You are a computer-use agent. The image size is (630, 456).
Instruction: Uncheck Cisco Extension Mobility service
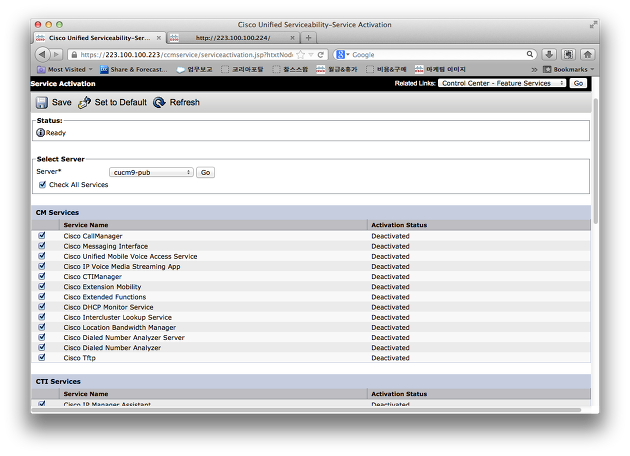click(x=42, y=286)
